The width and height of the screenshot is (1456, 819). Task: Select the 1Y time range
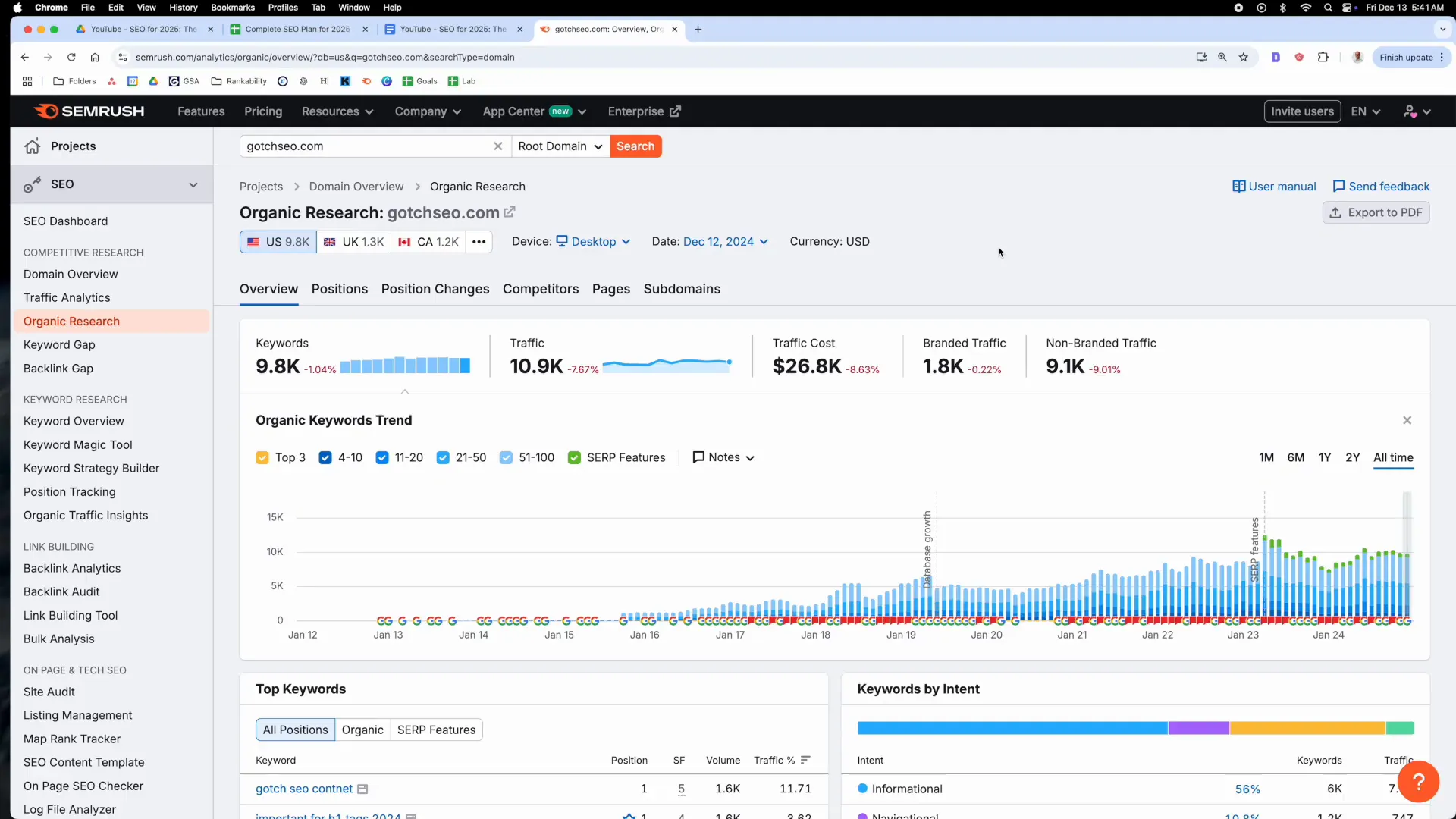click(x=1325, y=458)
